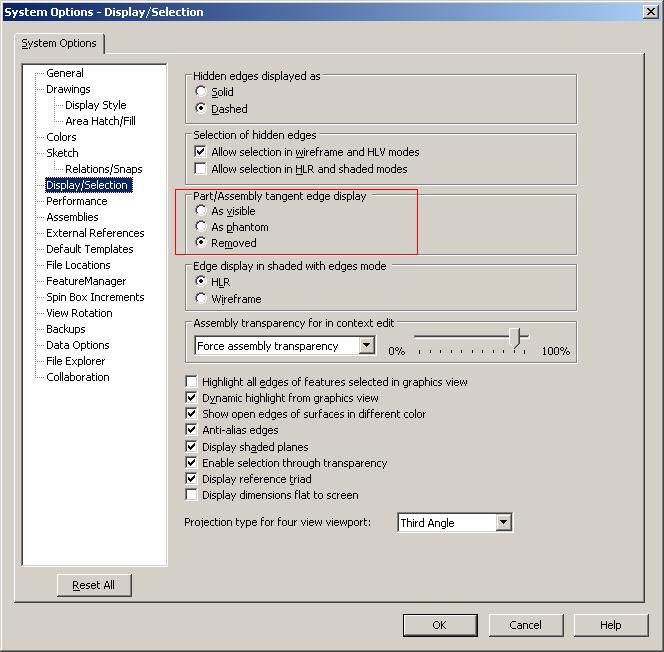Viewport: 664px width, 652px height.
Task: Select External References in the tree
Action: (x=95, y=233)
